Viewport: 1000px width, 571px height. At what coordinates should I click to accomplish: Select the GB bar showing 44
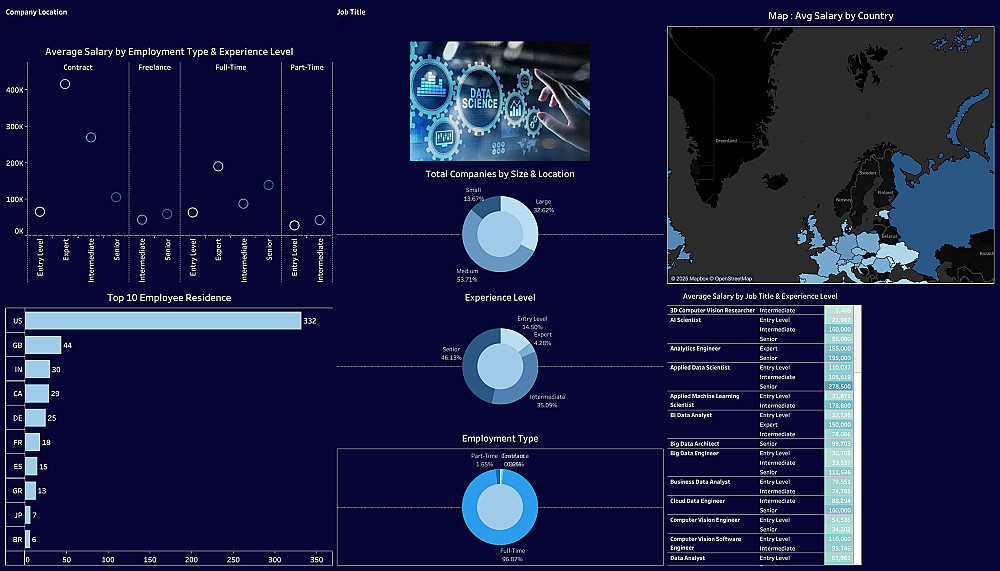tap(43, 345)
